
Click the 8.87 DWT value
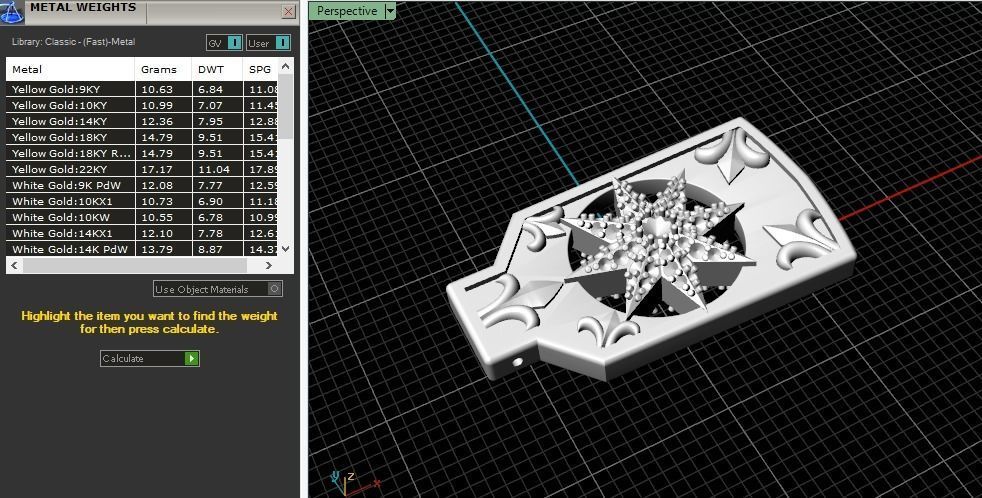click(210, 249)
